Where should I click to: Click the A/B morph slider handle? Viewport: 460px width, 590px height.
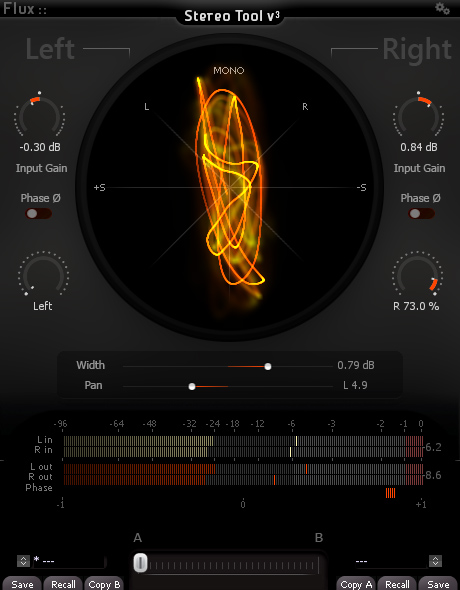[x=141, y=563]
